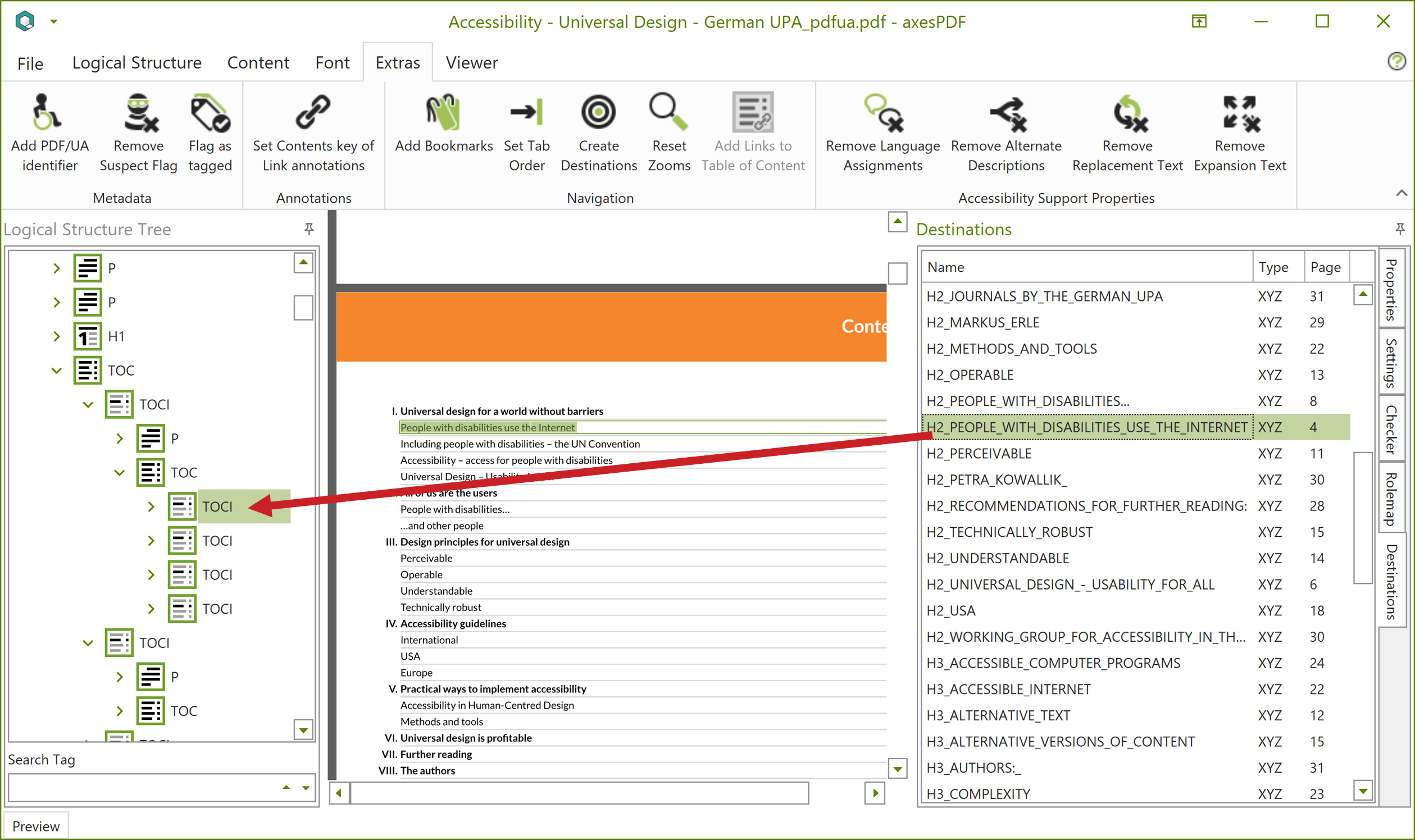The height and width of the screenshot is (840, 1415).
Task: Open the Settings side tab
Action: 1391,362
